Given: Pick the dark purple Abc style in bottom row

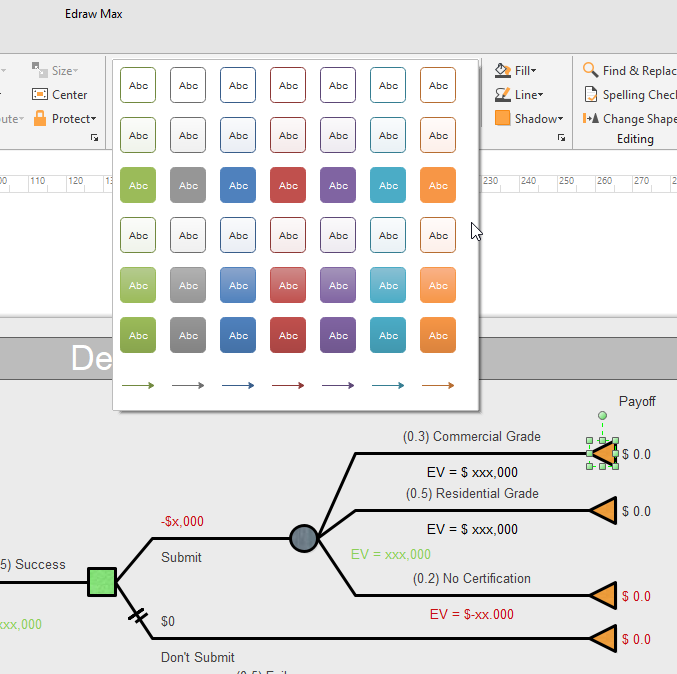Looking at the screenshot, I should click(x=338, y=335).
